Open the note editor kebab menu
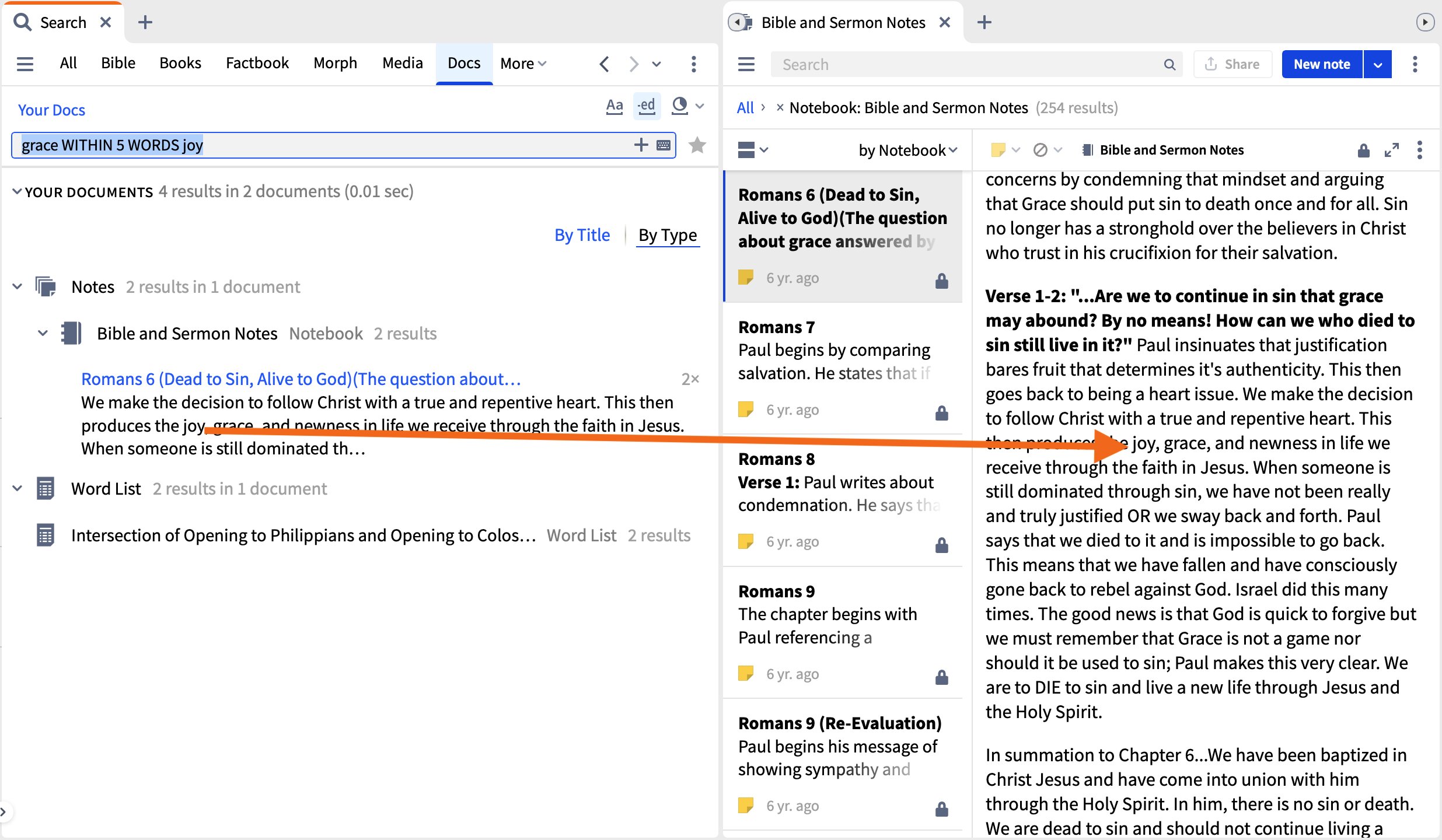 coord(1420,150)
